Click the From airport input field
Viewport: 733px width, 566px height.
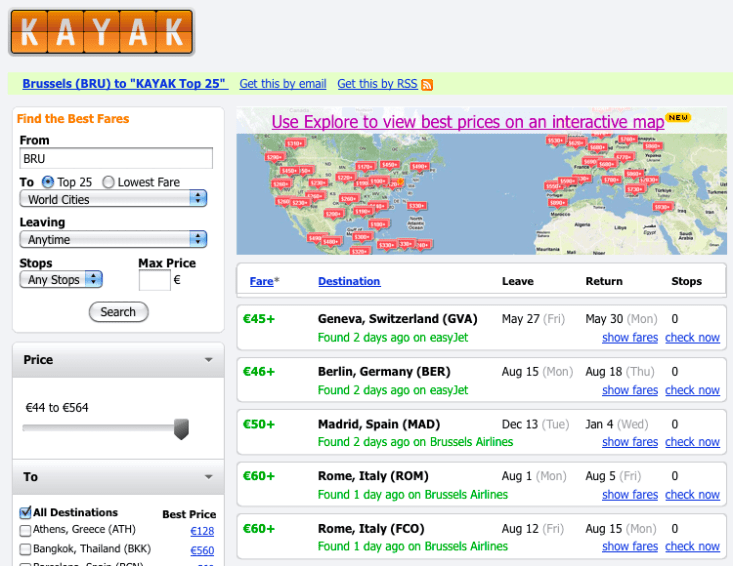pyautogui.click(x=116, y=159)
